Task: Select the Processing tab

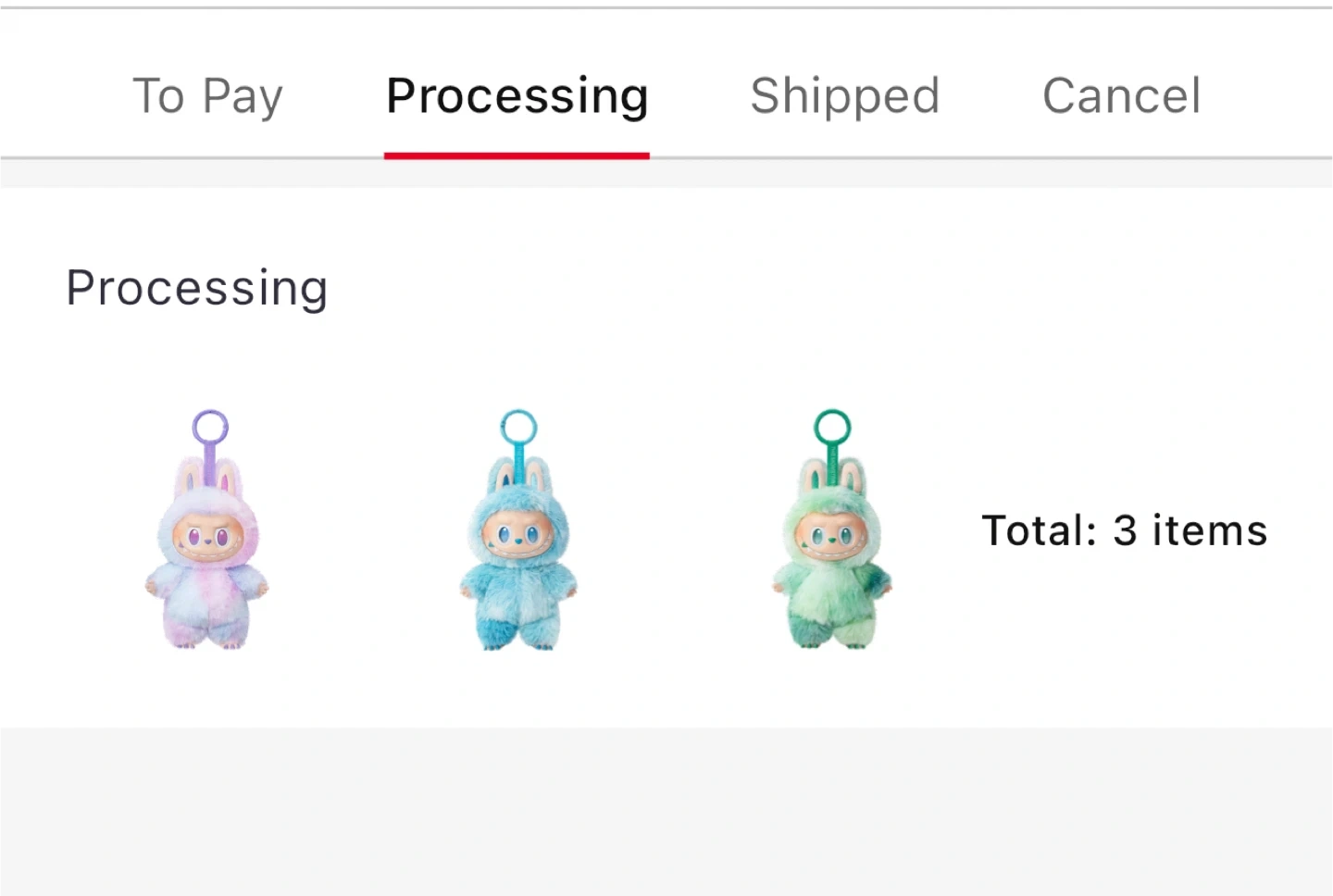Action: click(517, 95)
